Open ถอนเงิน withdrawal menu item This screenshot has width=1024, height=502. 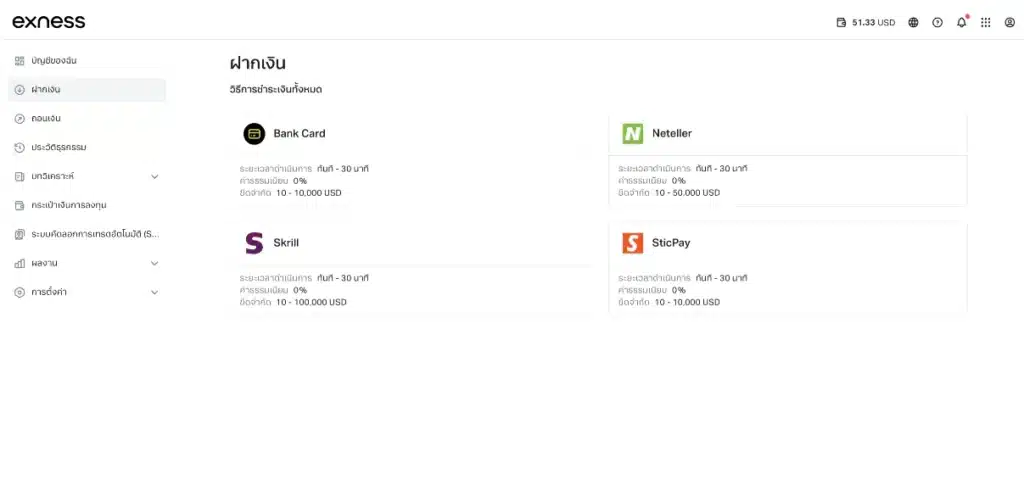pos(46,119)
